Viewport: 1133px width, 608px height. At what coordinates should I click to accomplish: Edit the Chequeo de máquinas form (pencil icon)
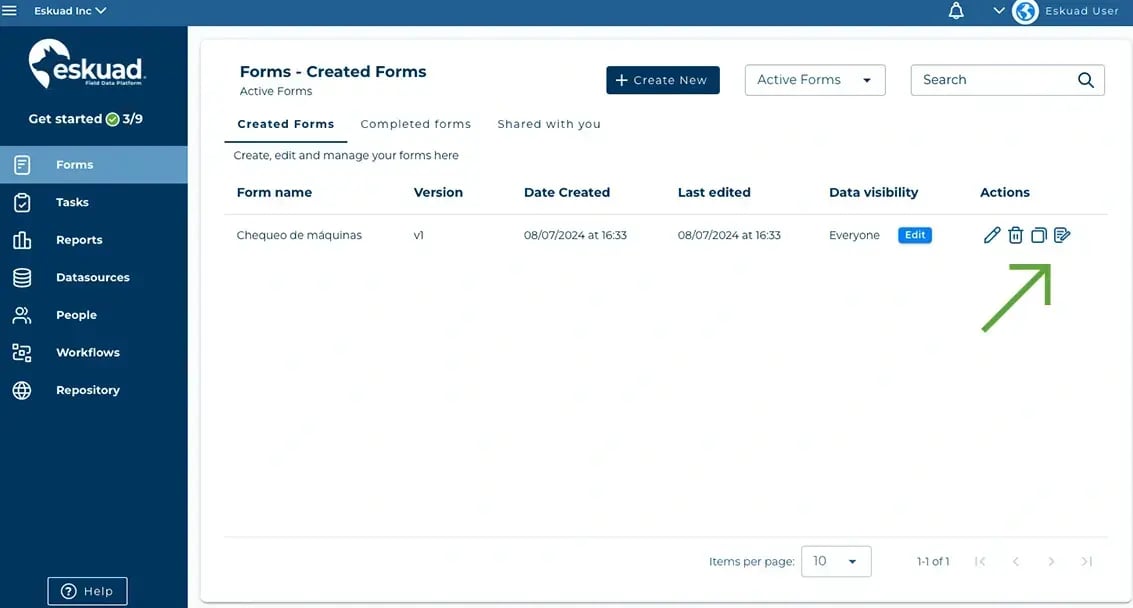pos(991,234)
